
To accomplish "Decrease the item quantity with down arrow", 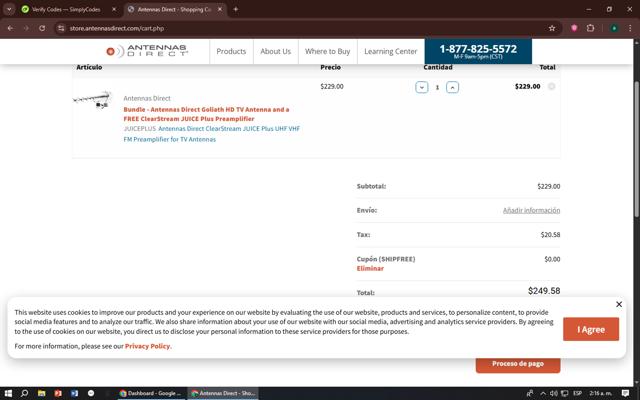I will point(422,87).
